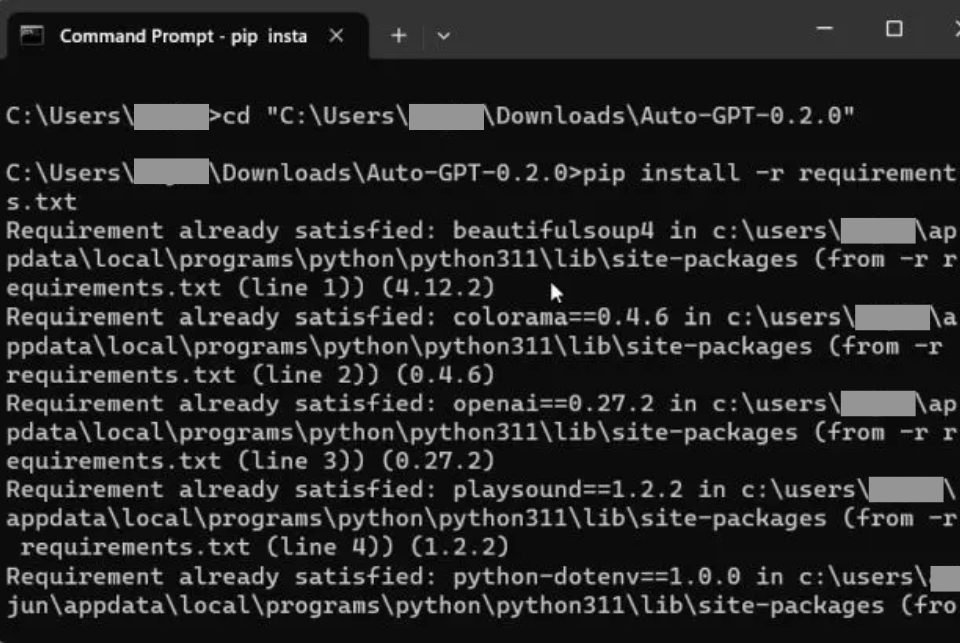Image resolution: width=960 pixels, height=643 pixels.
Task: Click the python-dotenv==1.0.0 package text
Action: coord(597,577)
